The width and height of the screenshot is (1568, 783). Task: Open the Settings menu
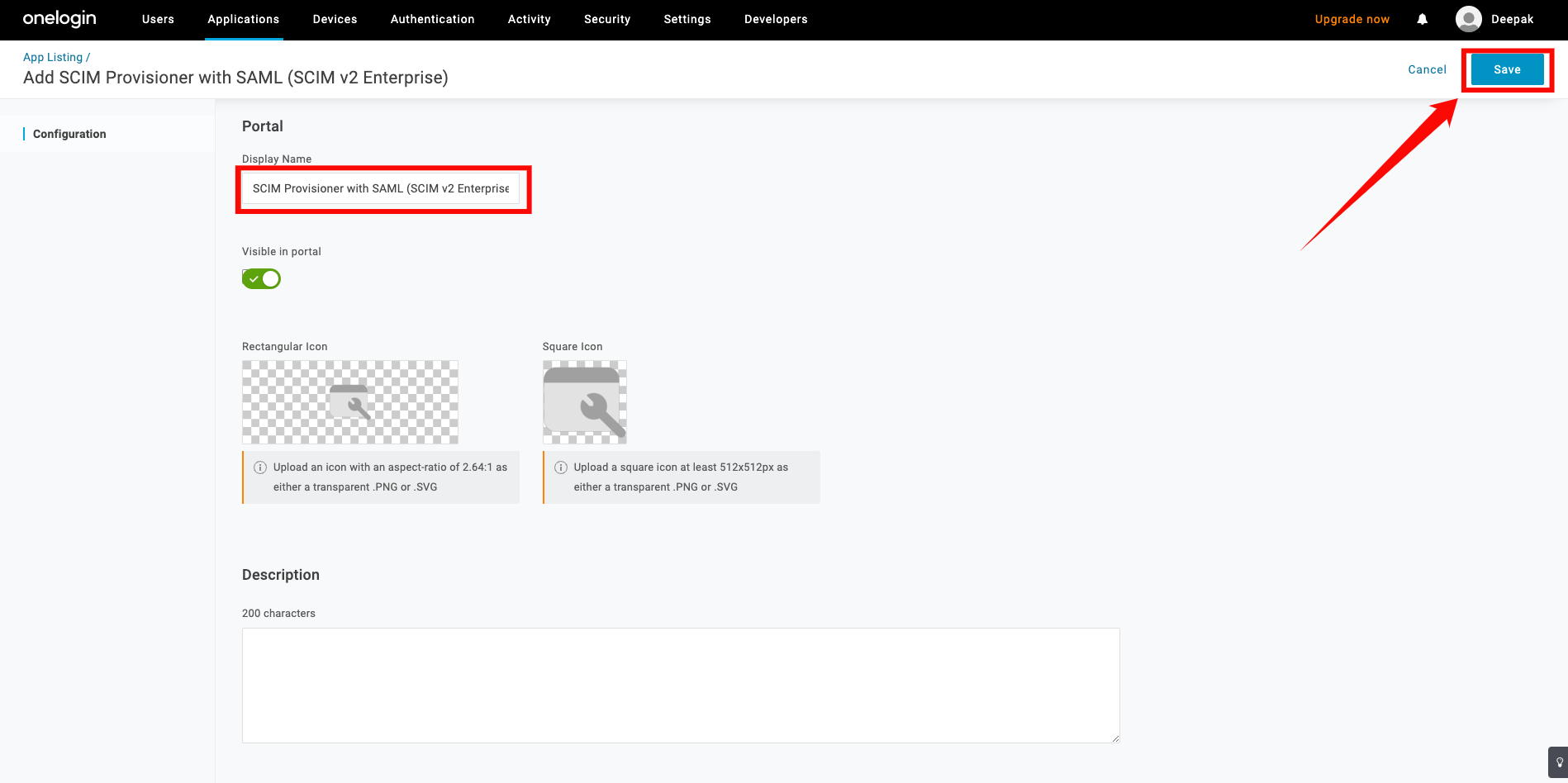click(x=687, y=19)
